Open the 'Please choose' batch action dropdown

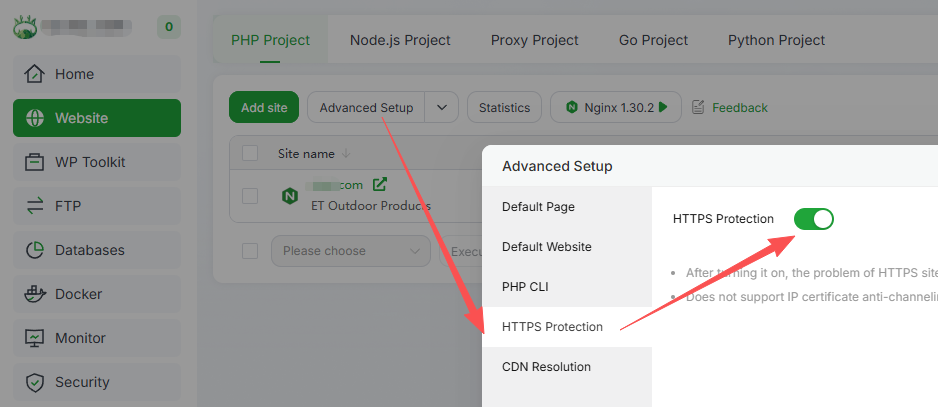point(351,251)
